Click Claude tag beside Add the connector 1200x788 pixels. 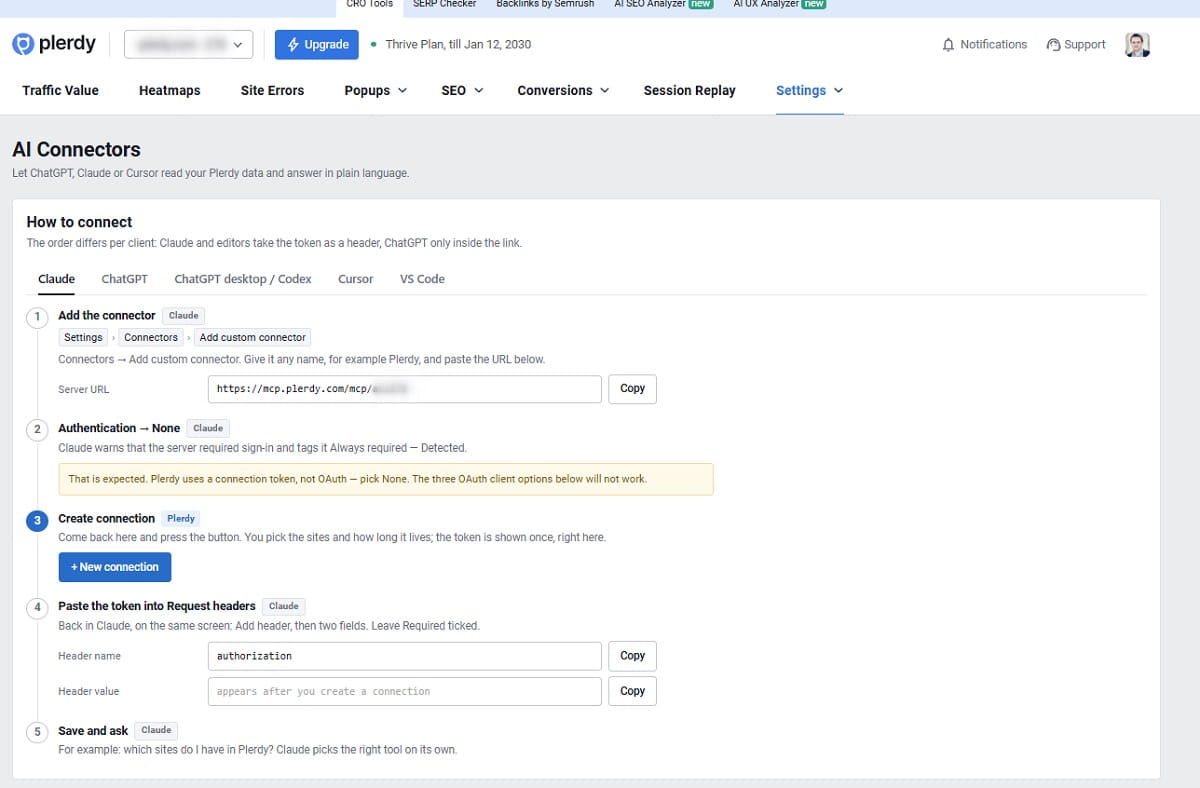click(184, 315)
